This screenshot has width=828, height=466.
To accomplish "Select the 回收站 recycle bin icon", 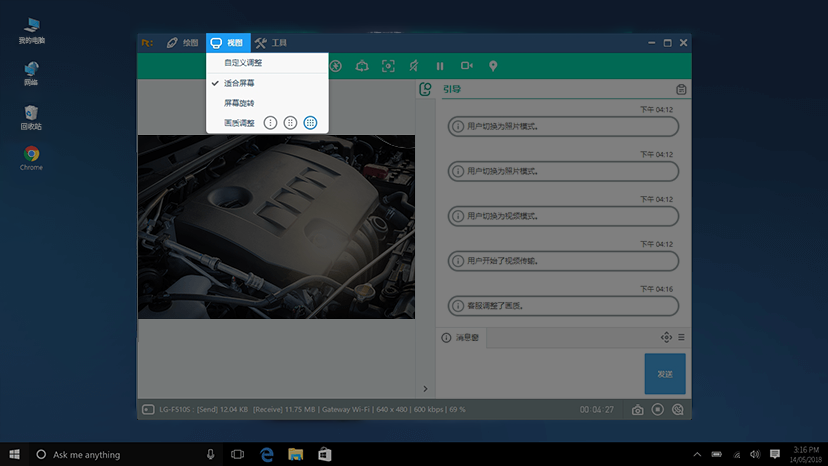I will coord(31,117).
